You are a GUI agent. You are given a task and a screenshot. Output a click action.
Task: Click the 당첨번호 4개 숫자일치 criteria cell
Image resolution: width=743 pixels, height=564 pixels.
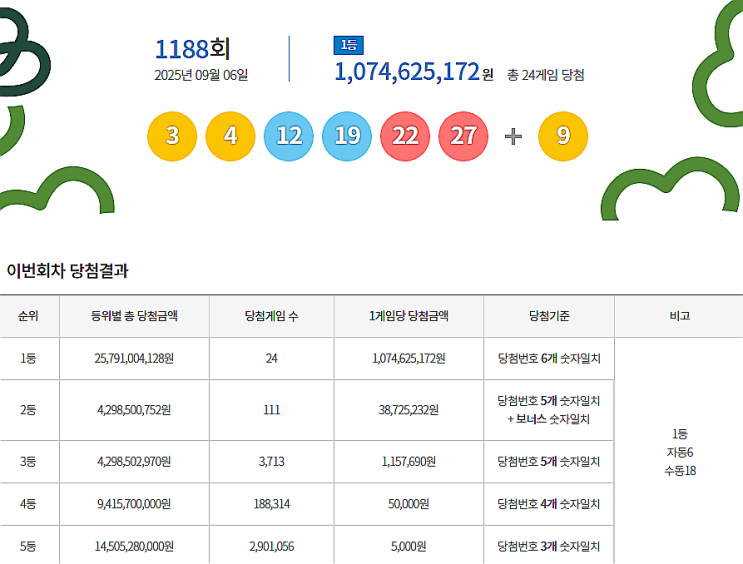(x=549, y=503)
